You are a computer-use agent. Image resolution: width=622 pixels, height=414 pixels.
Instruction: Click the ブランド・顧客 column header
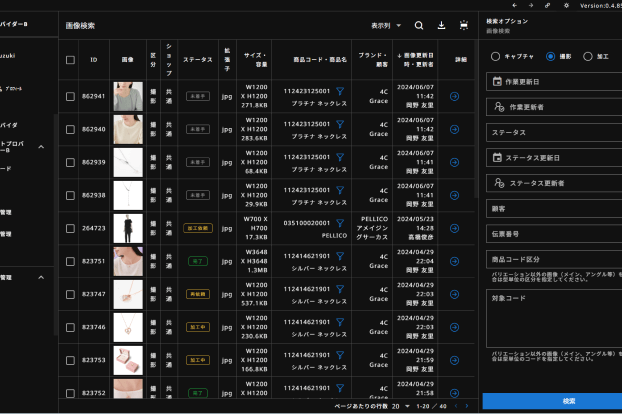[x=373, y=60]
